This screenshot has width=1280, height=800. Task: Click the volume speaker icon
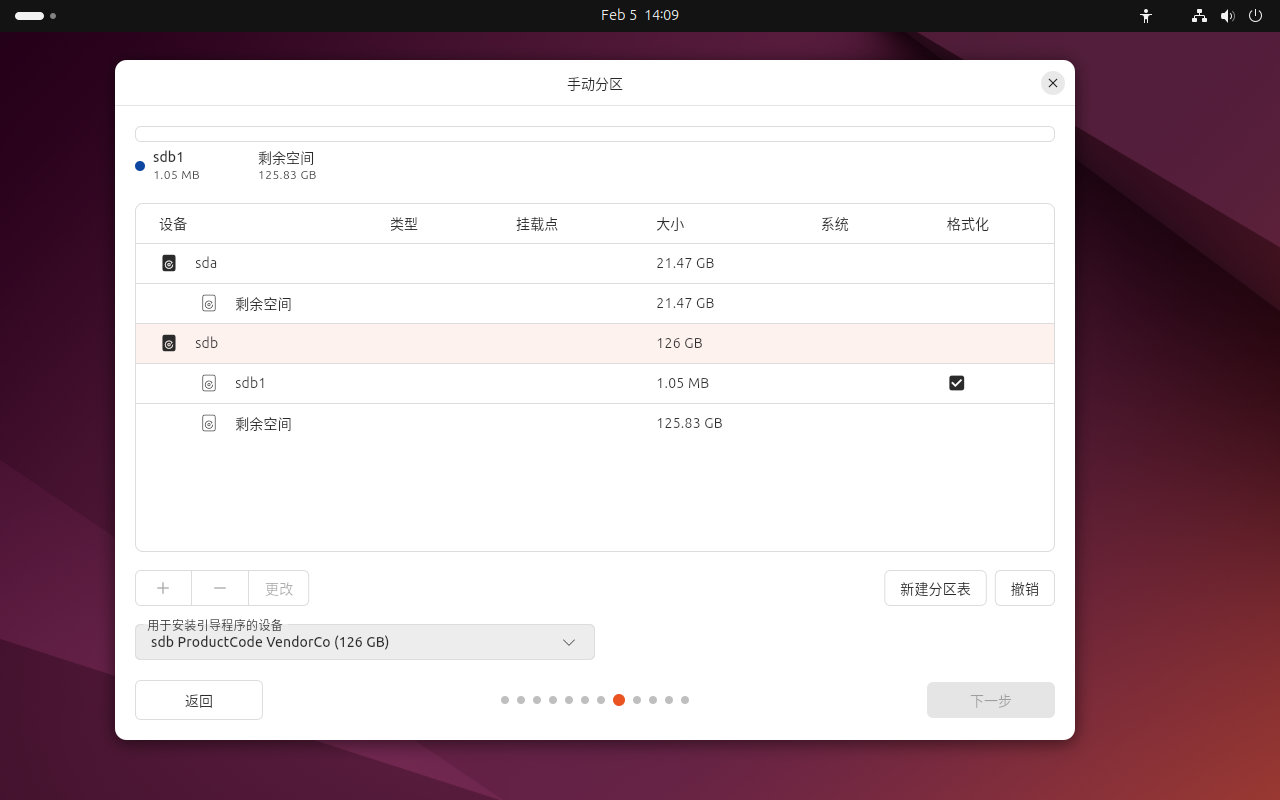[1228, 16]
